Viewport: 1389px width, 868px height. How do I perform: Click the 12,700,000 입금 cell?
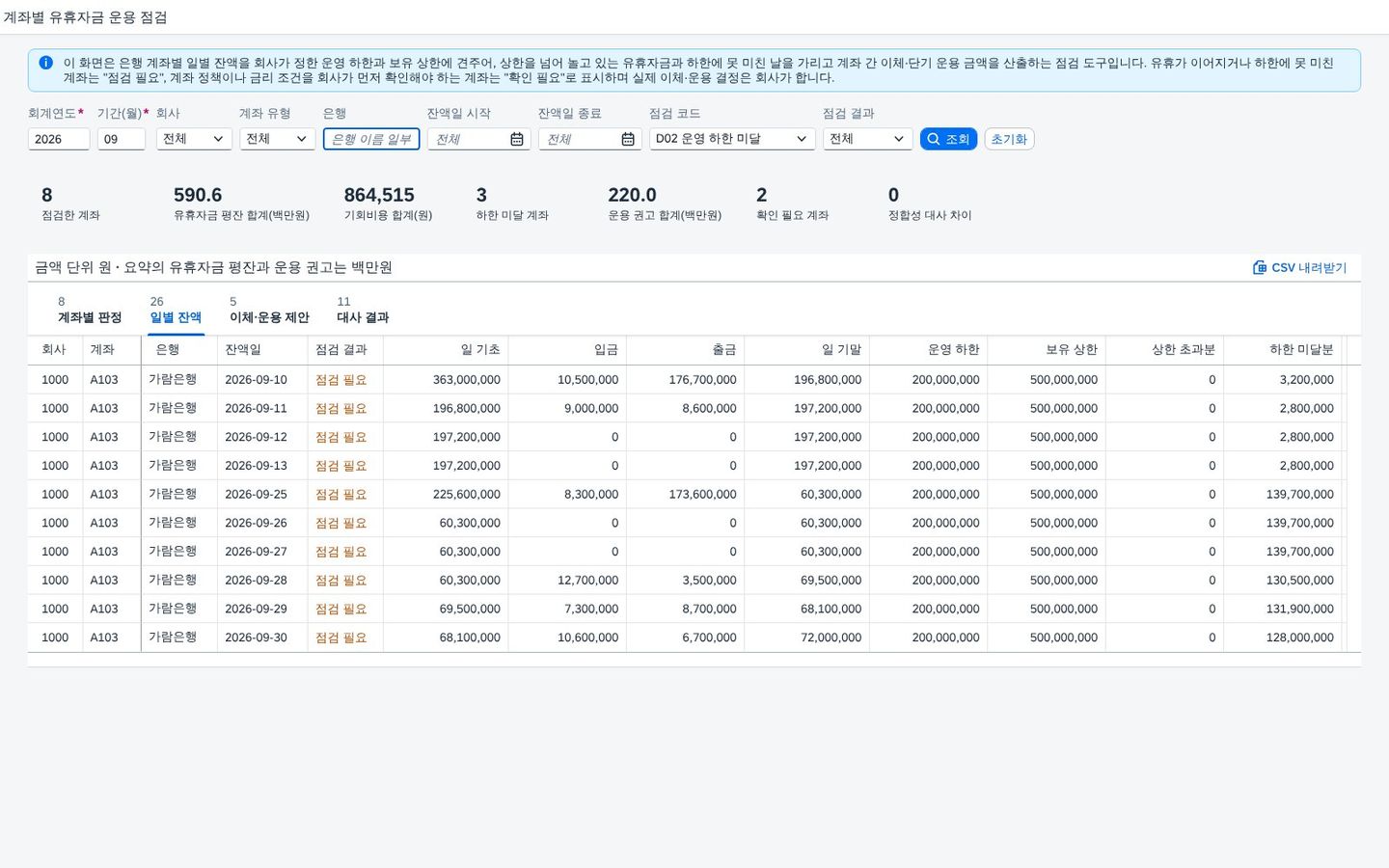(x=567, y=581)
